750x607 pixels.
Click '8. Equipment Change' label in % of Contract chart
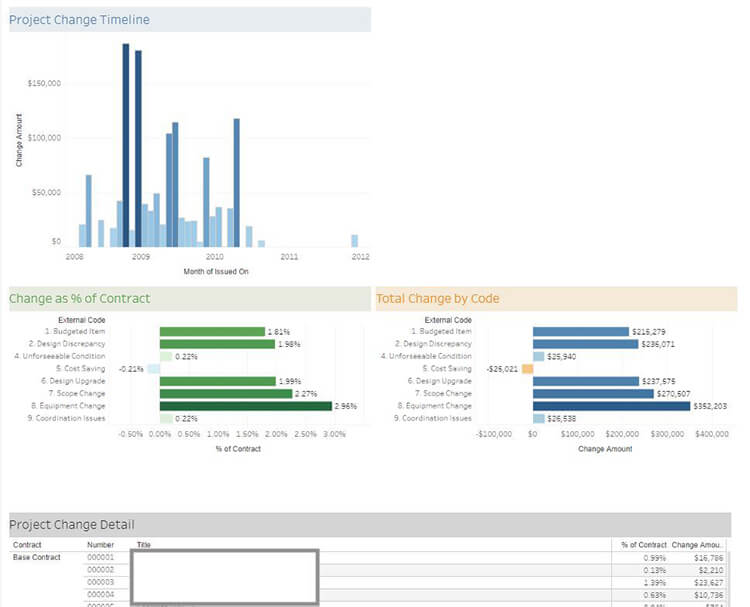[68, 406]
